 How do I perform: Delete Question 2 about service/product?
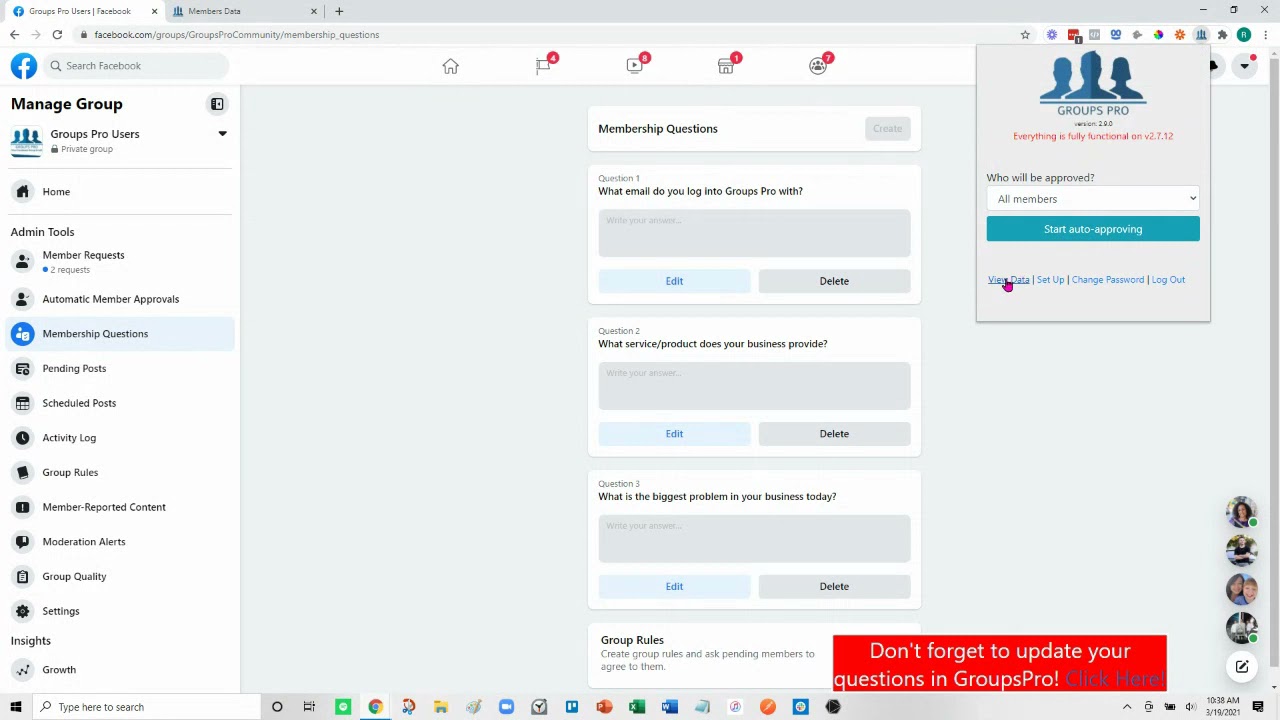834,434
